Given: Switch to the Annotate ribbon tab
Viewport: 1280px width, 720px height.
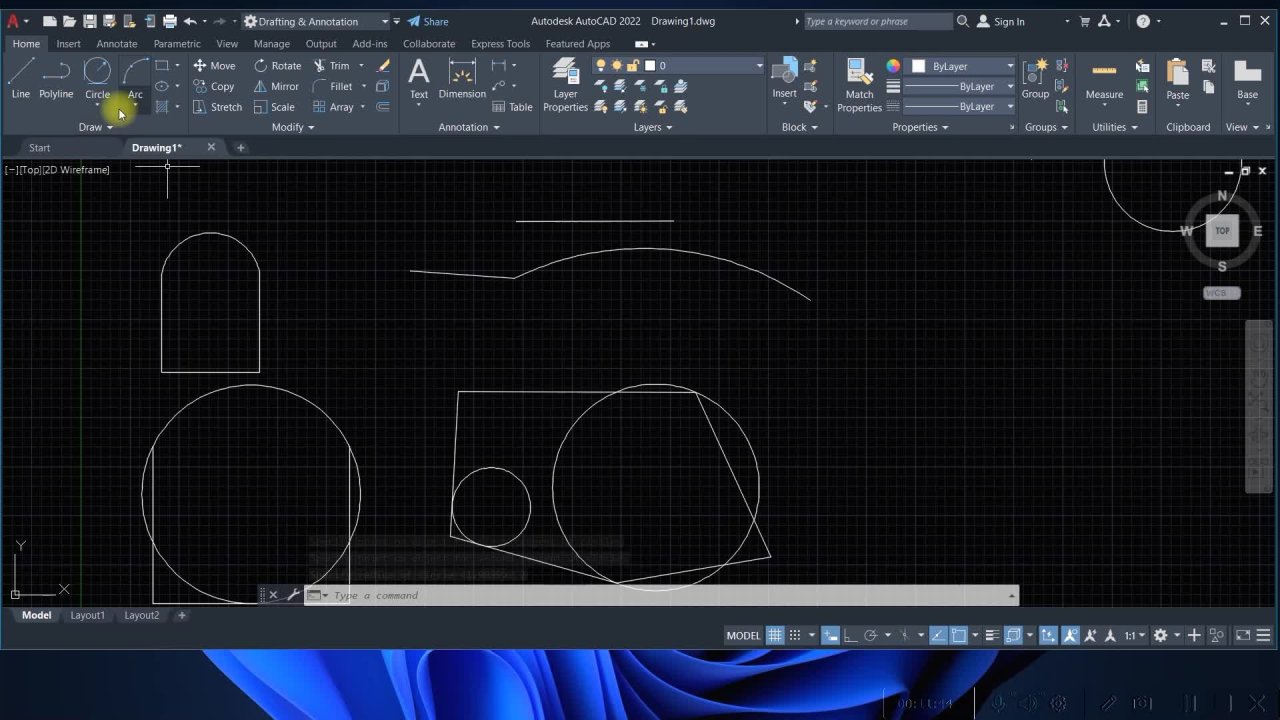Looking at the screenshot, I should [117, 44].
